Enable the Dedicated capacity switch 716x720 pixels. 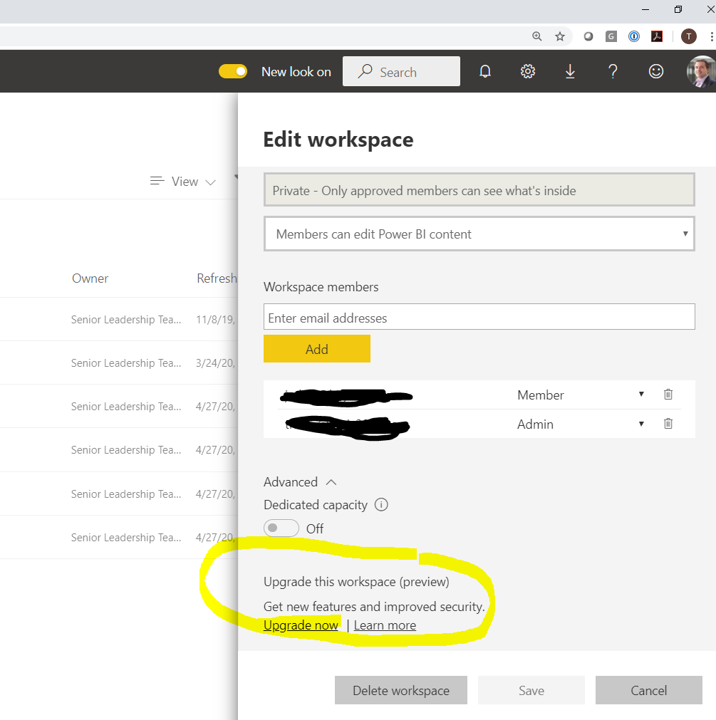coord(281,528)
